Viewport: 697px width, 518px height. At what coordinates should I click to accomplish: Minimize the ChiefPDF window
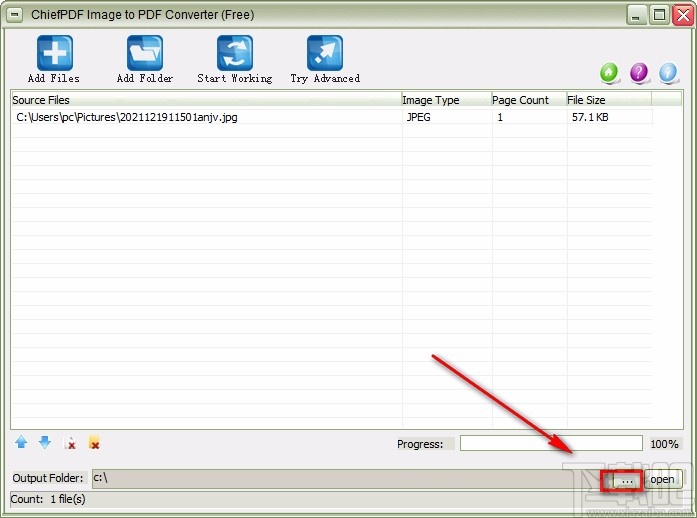click(x=636, y=16)
